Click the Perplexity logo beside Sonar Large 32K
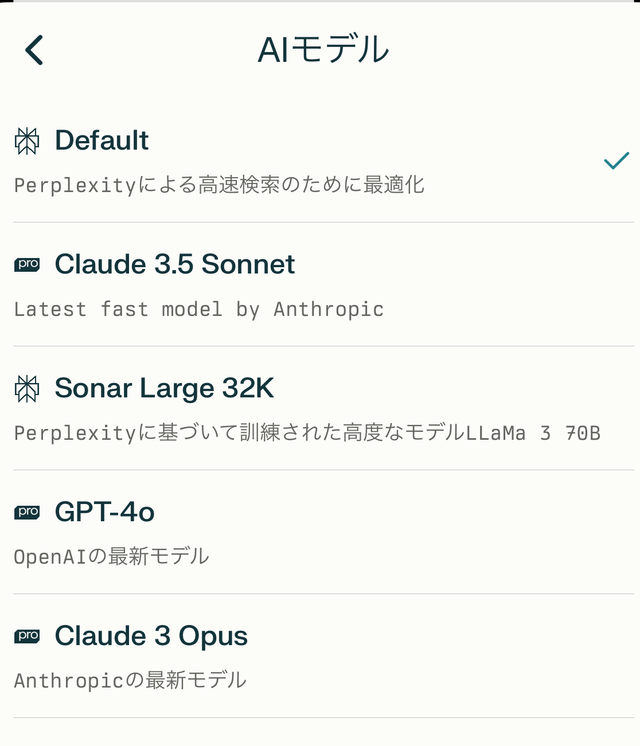640x746 pixels. 27,388
